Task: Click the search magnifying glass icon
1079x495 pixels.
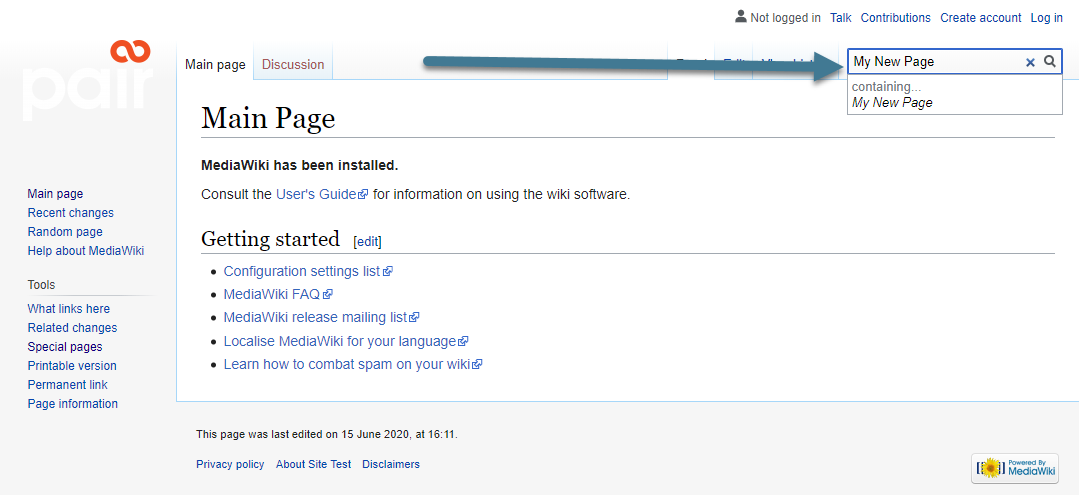Action: pyautogui.click(x=1049, y=62)
